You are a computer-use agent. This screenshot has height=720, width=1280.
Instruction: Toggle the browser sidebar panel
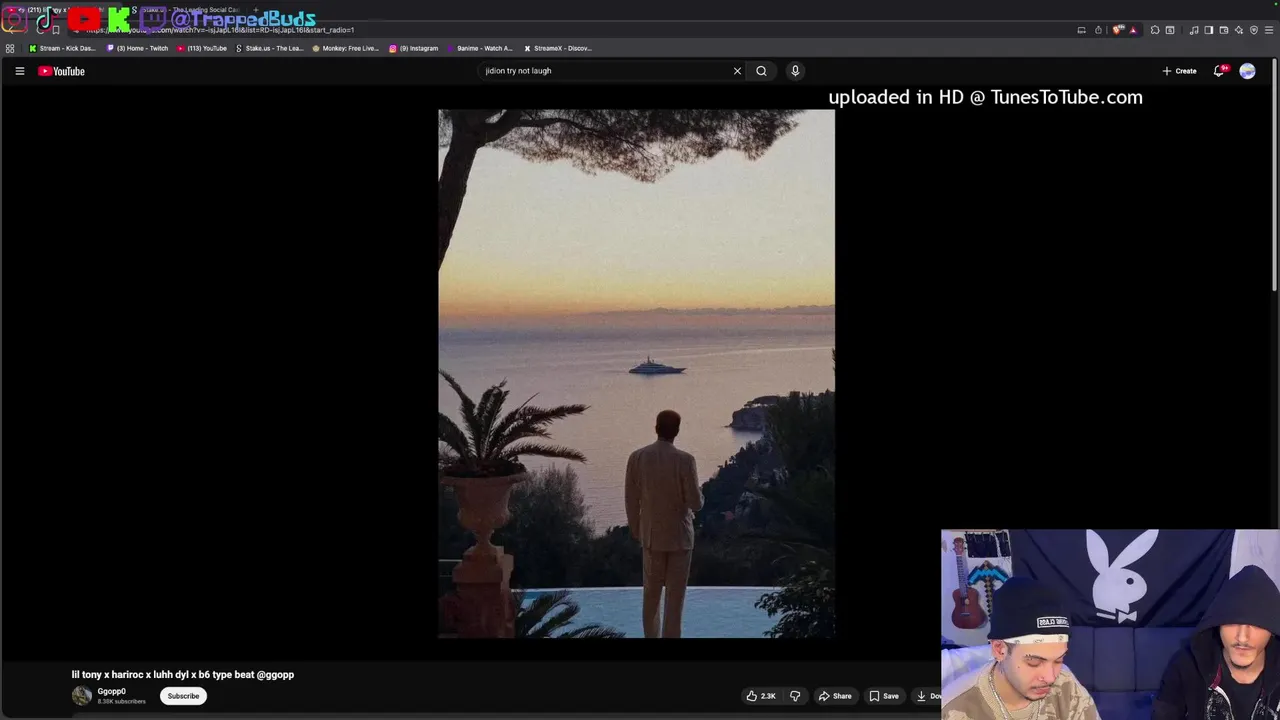point(1209,30)
